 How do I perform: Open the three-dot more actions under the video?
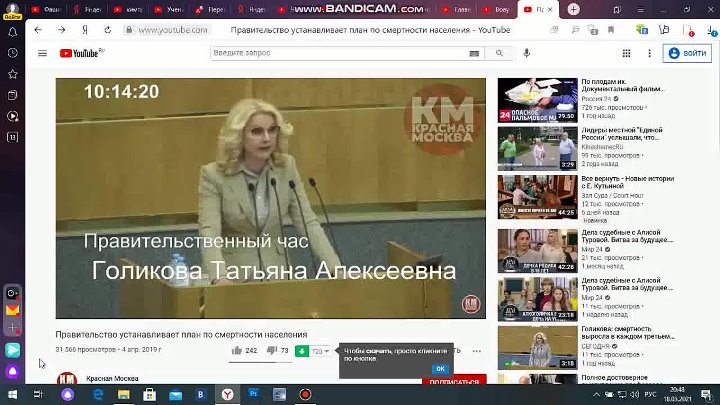coord(477,351)
